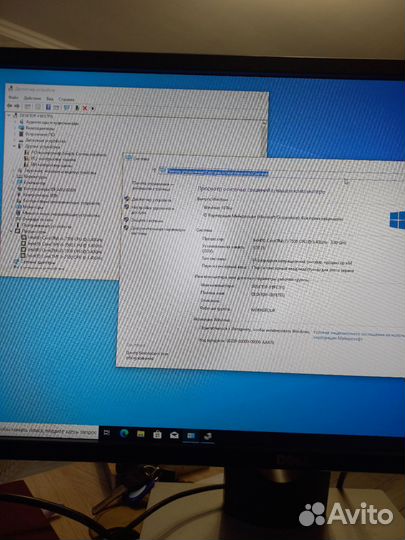Open the Справка menu in Device Manager
405x540 pixels.
click(66, 100)
